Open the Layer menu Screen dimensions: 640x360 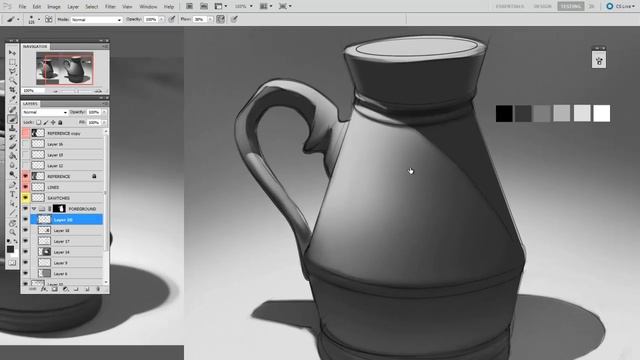pos(73,7)
